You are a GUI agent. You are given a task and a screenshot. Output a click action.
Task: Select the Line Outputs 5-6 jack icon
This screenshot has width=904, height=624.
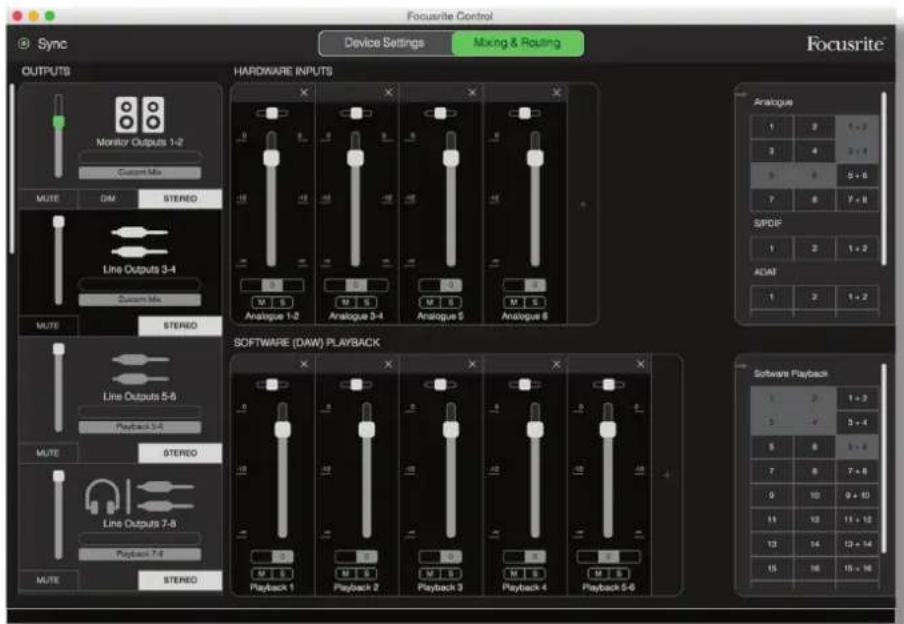pos(140,369)
